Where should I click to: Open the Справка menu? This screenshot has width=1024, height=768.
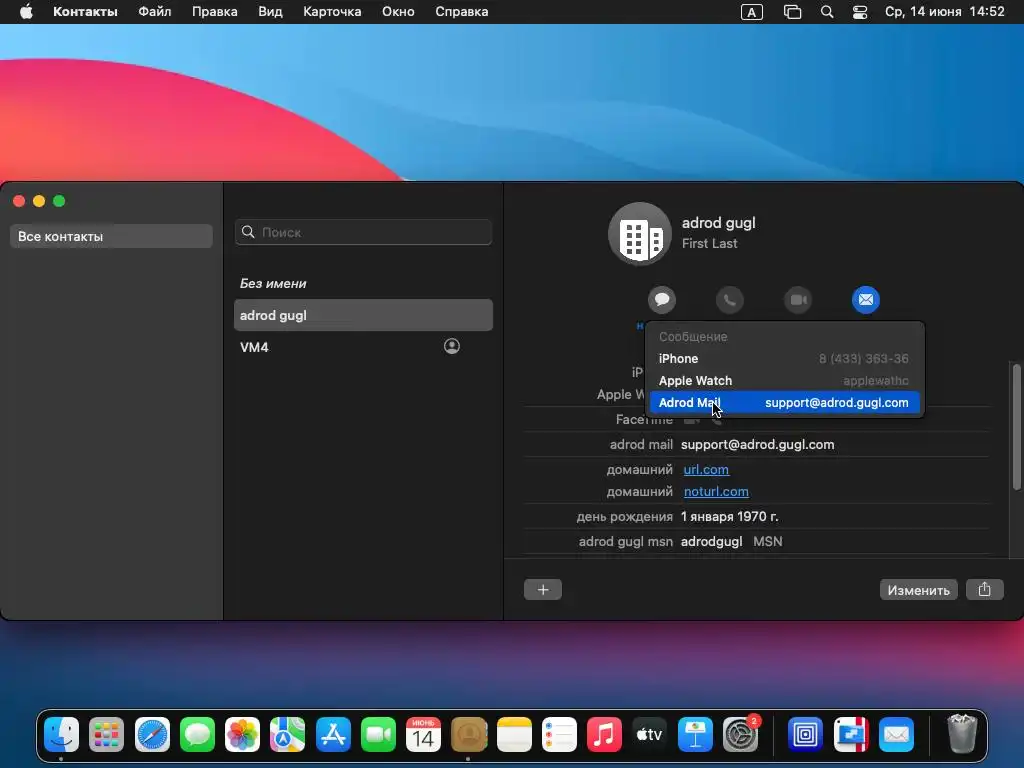click(x=461, y=12)
